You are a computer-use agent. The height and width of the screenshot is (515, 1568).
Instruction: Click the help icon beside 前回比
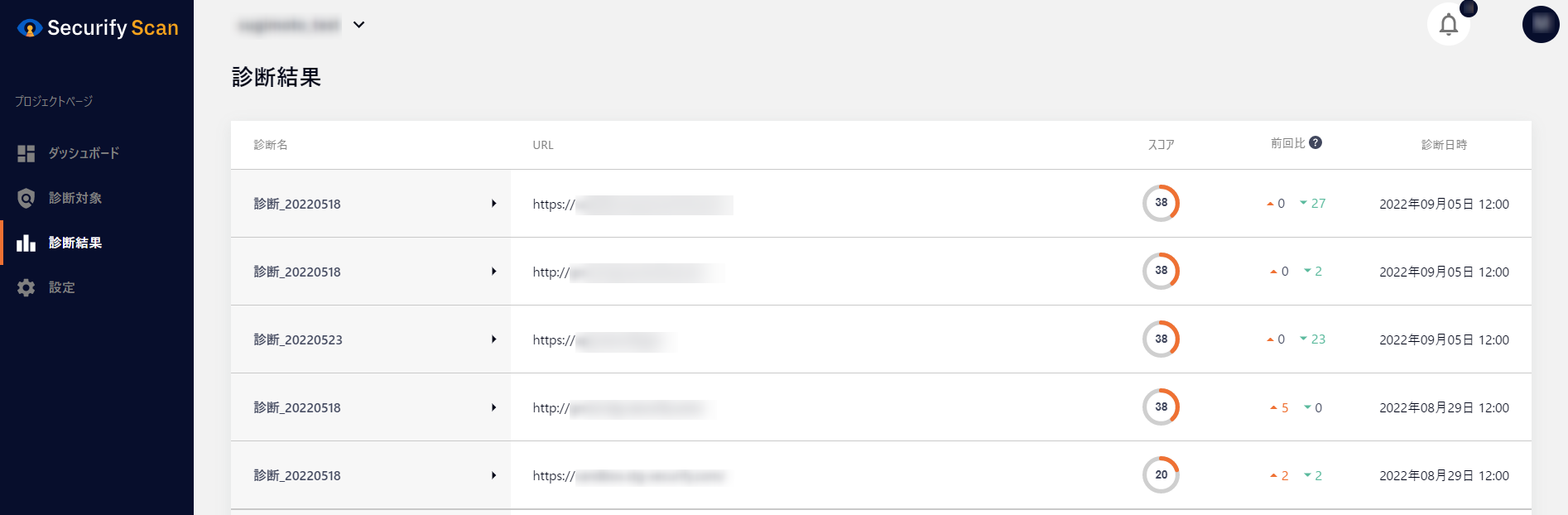(1315, 142)
